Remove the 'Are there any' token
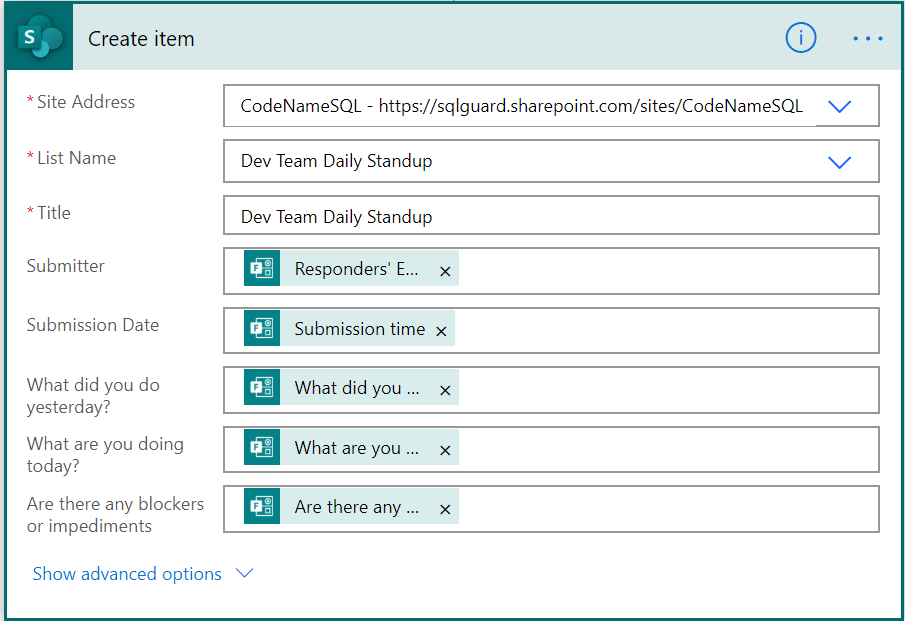Viewport: 905px width, 621px height. [445, 509]
